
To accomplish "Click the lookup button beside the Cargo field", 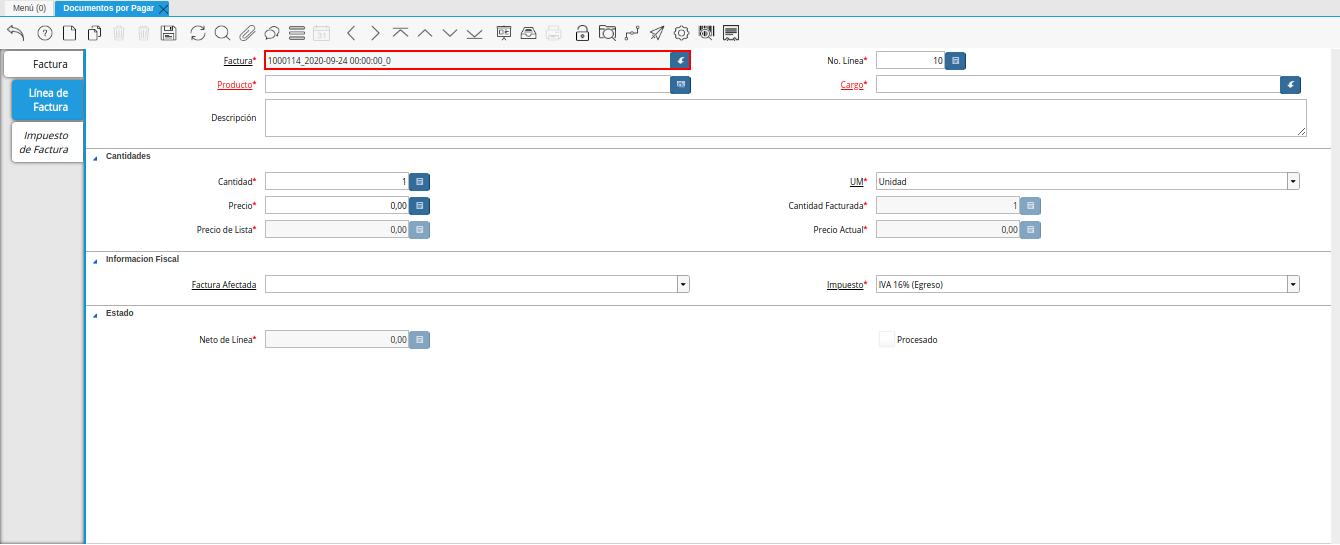I will (1291, 85).
